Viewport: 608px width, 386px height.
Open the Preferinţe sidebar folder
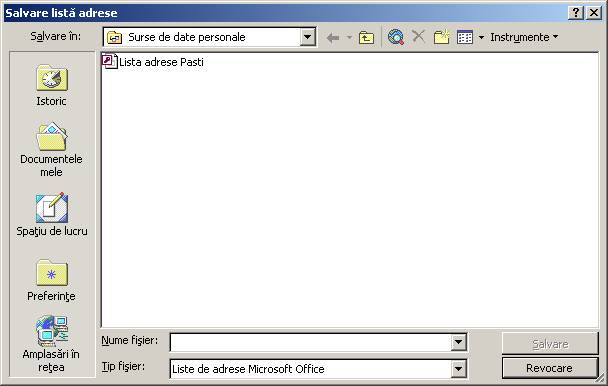coord(52,280)
